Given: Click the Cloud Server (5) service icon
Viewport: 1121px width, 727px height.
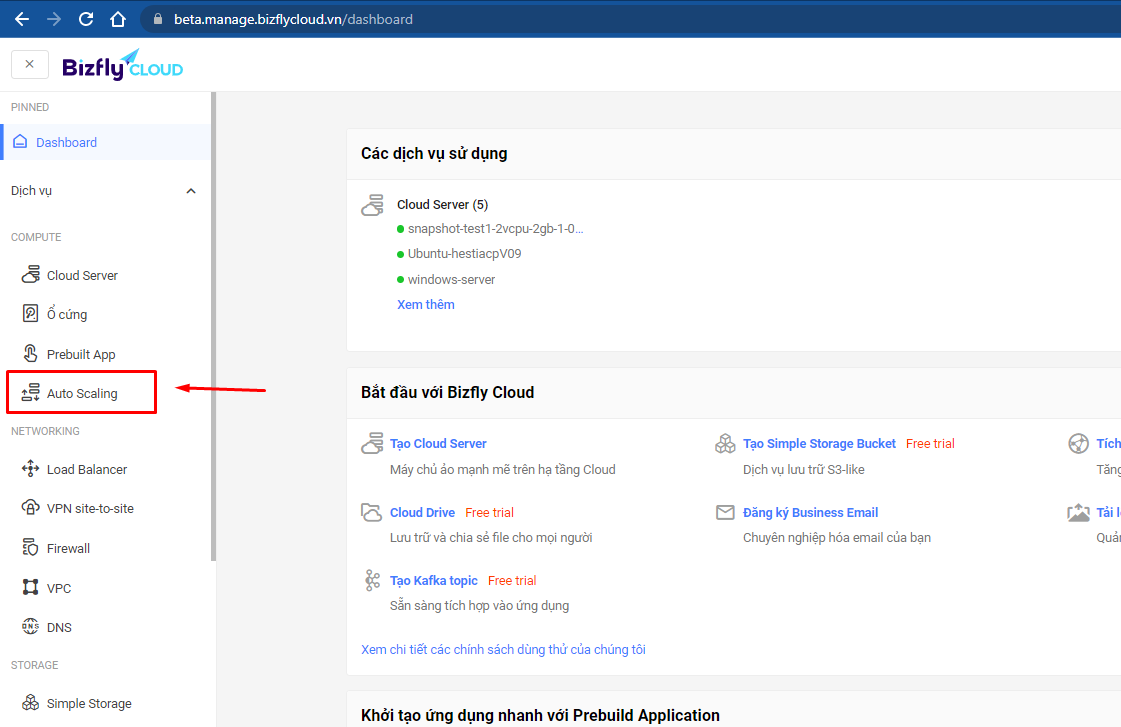Looking at the screenshot, I should pyautogui.click(x=372, y=205).
